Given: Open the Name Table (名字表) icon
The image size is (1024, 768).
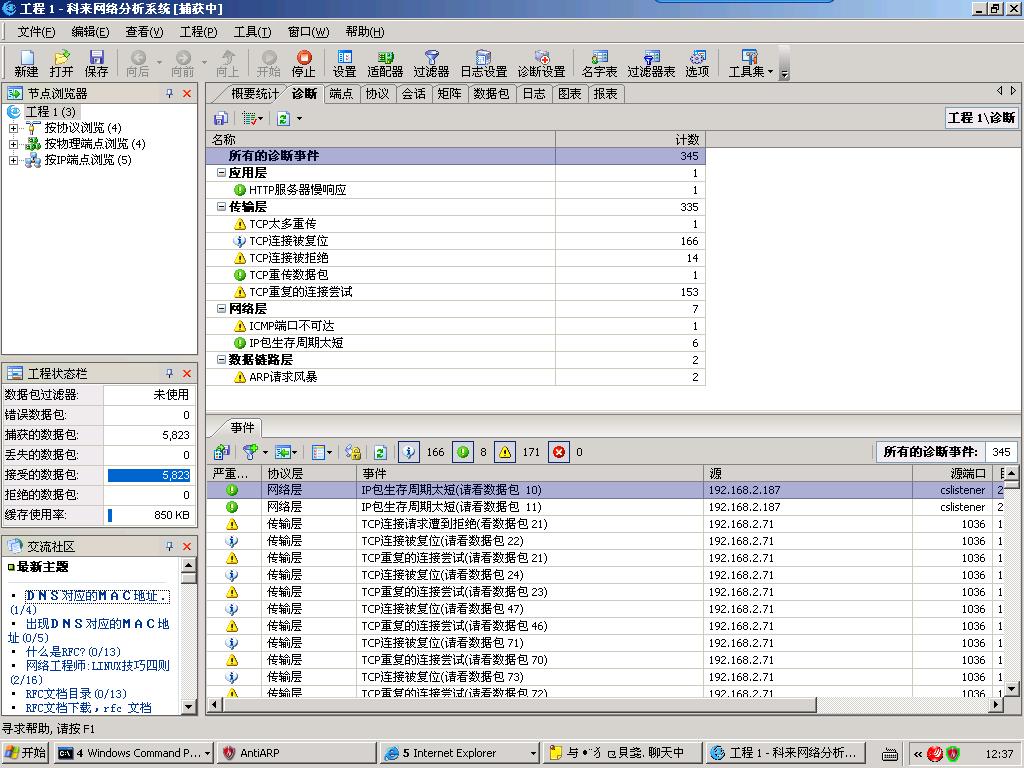Looking at the screenshot, I should tap(599, 60).
